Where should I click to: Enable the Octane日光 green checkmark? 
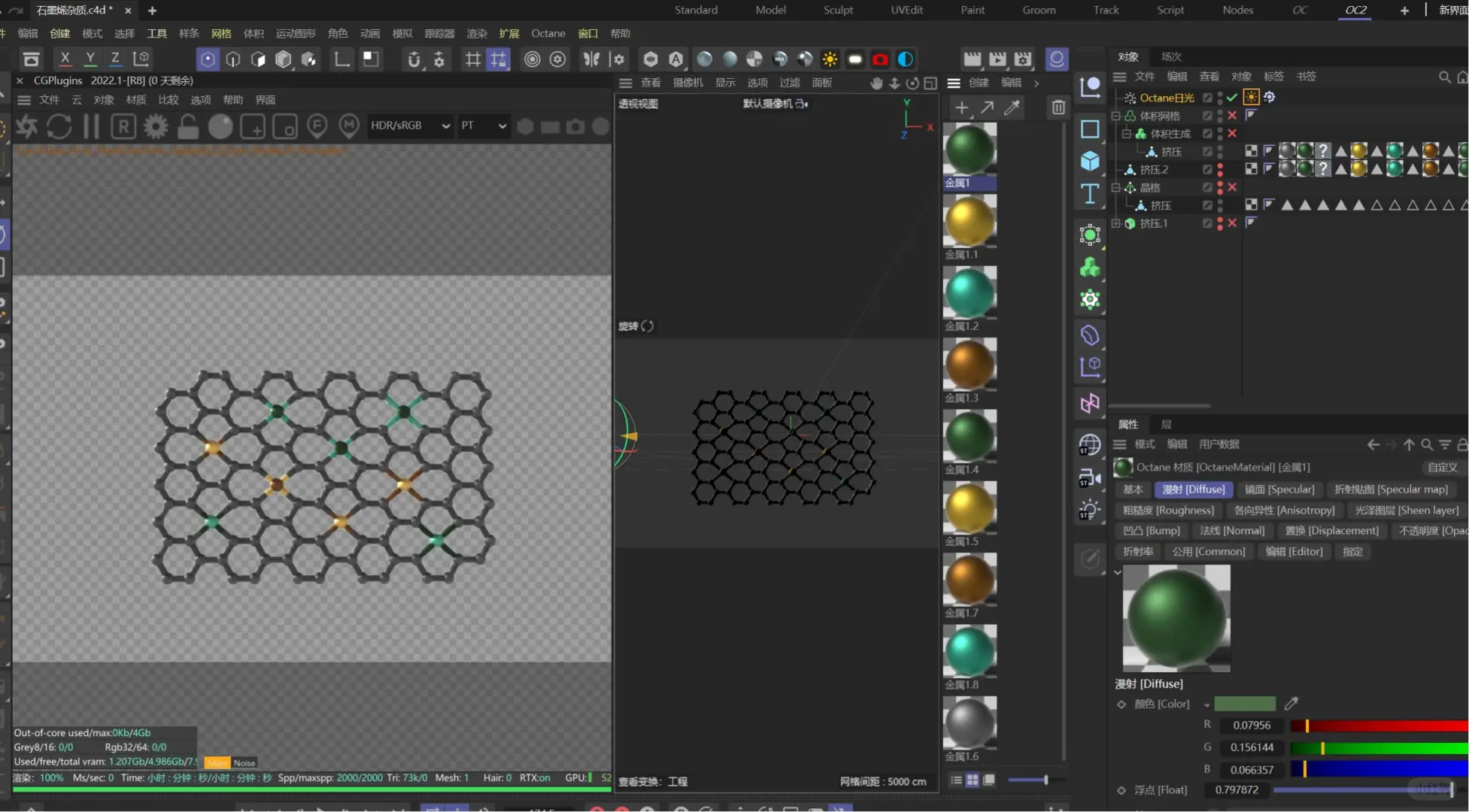point(1231,98)
